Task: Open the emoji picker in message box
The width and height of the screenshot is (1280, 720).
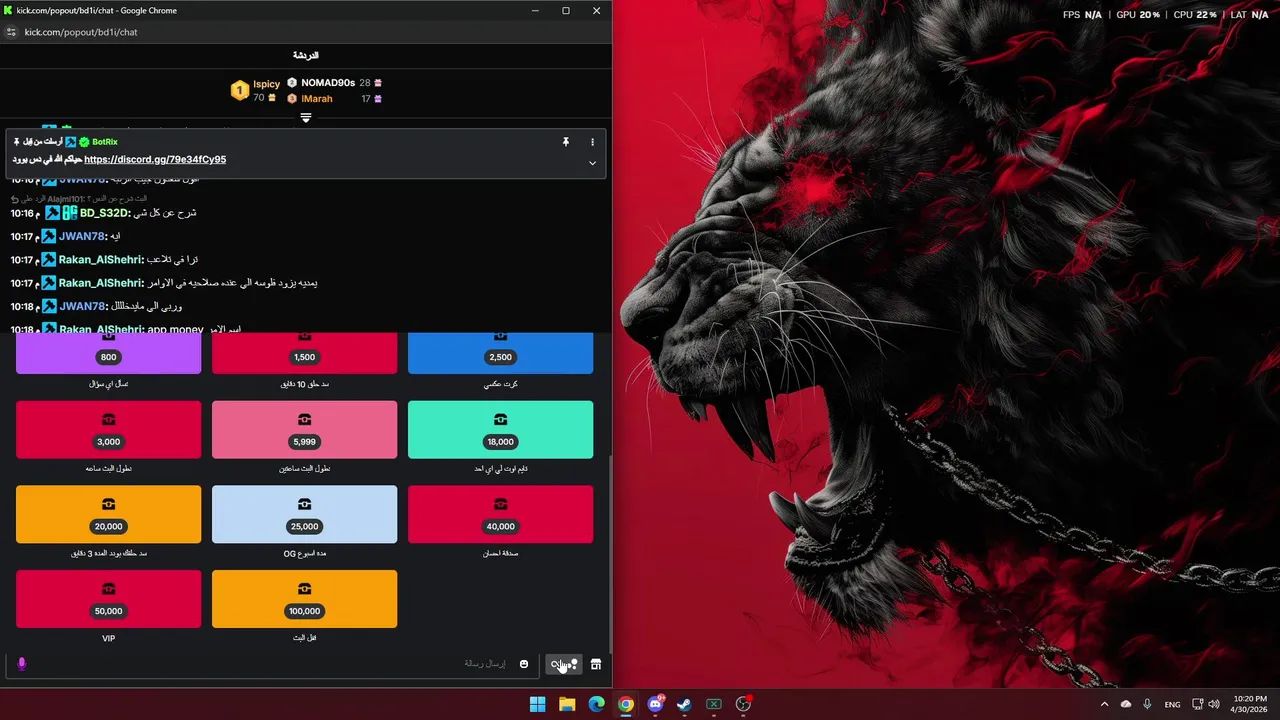Action: [x=524, y=664]
